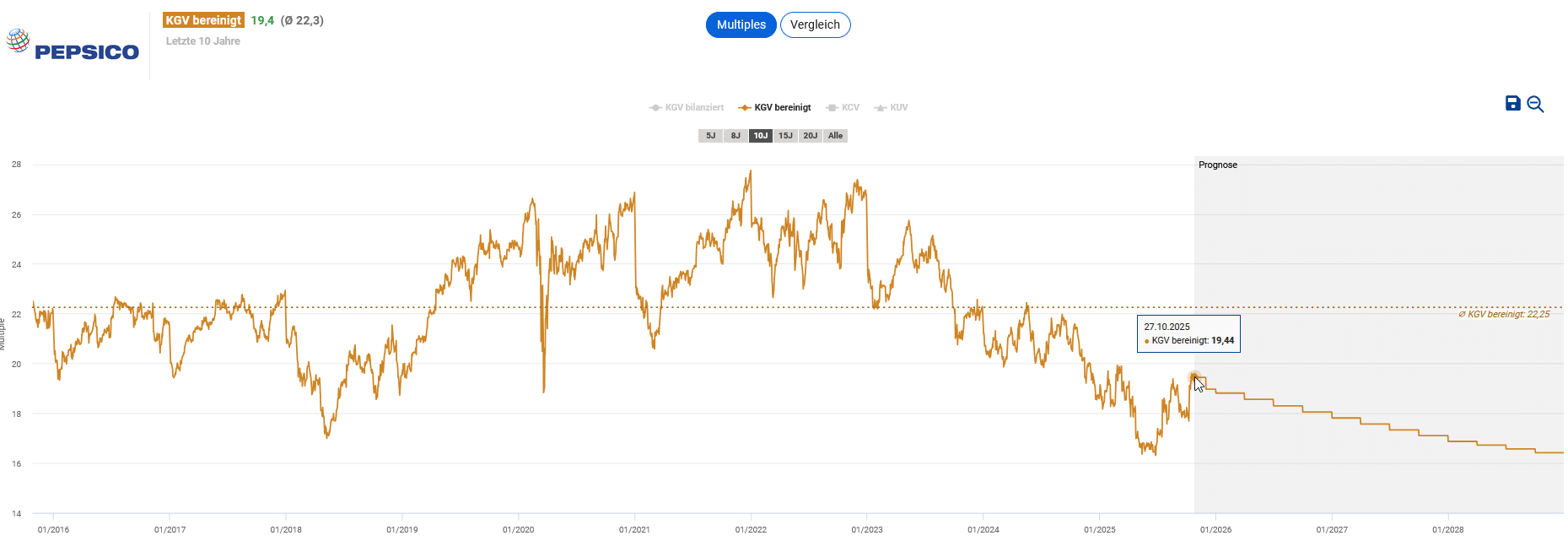Screen dimensions: 1568x541
Task: Open the Vergleich tab
Action: click(815, 24)
